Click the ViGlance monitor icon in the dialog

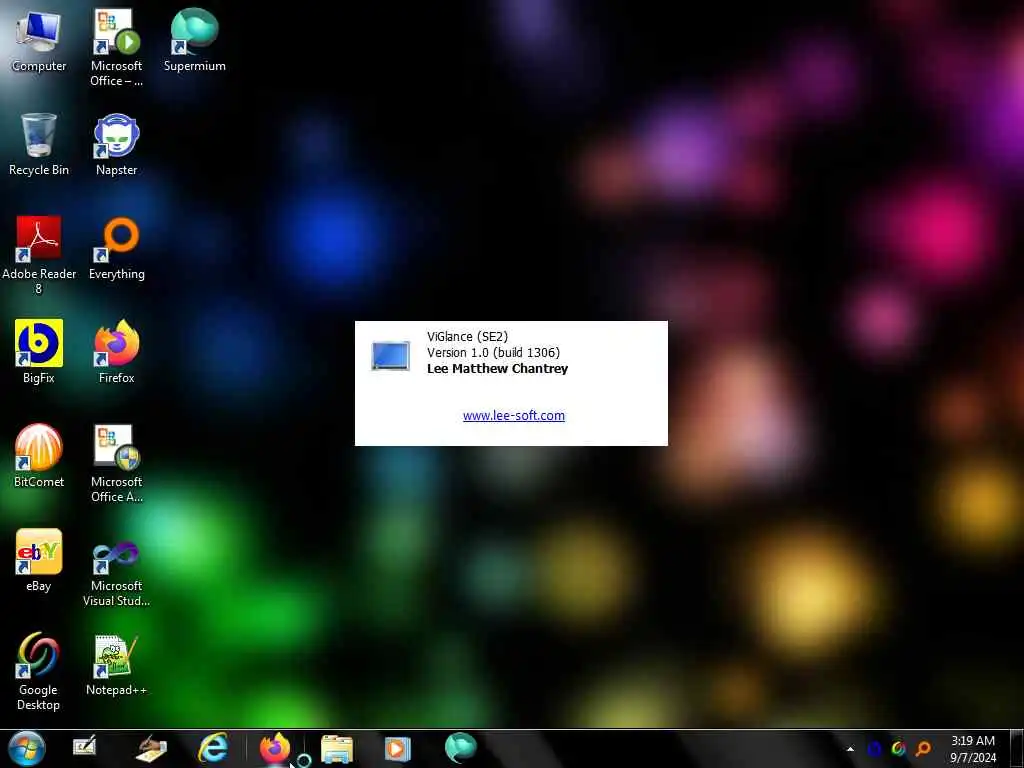coord(391,355)
